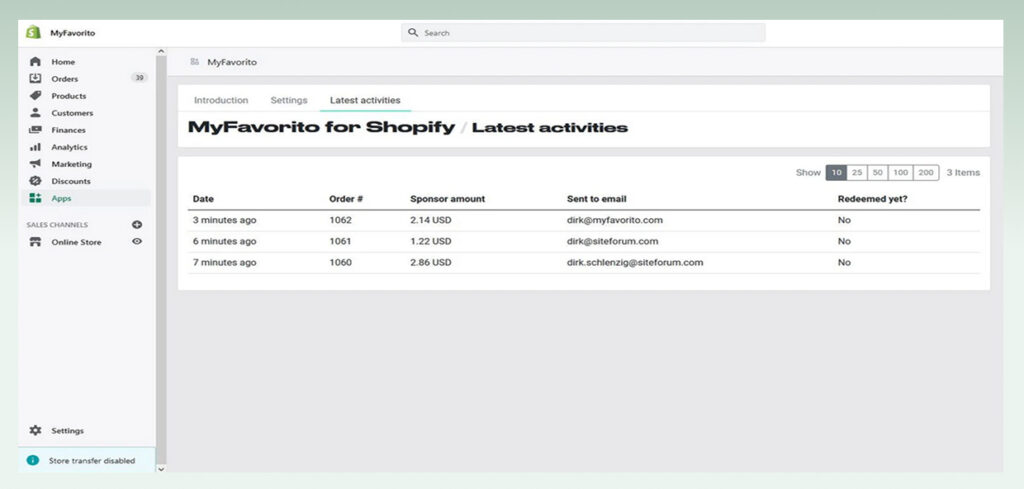Switch to the Introduction tab
Image resolution: width=1024 pixels, height=489 pixels.
point(221,100)
